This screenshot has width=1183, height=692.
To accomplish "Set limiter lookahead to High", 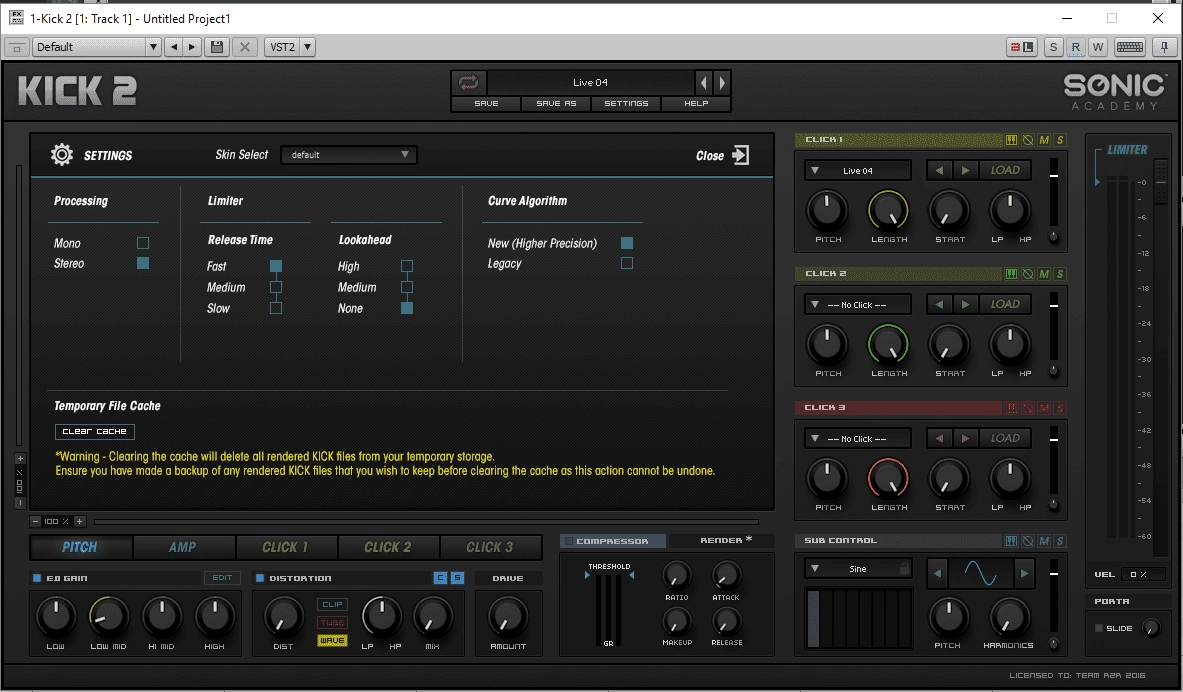I will click(407, 266).
